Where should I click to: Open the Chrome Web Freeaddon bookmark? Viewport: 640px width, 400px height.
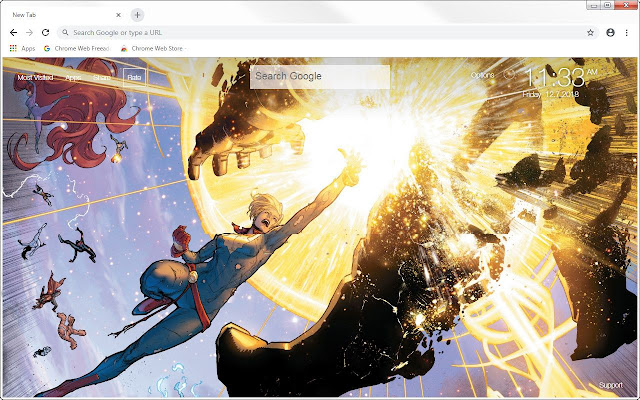click(x=77, y=49)
